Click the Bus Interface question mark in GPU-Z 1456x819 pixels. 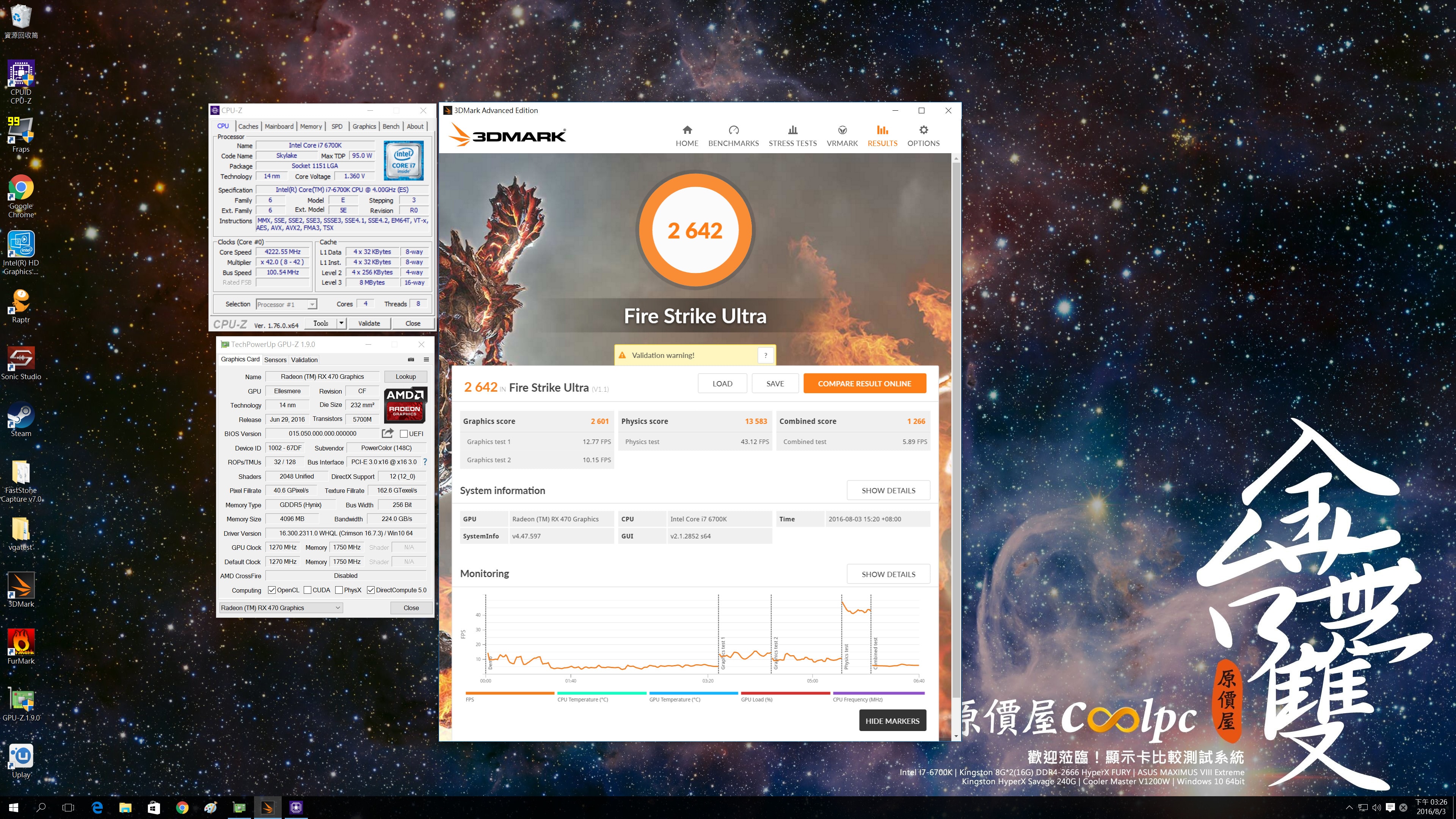[x=425, y=462]
